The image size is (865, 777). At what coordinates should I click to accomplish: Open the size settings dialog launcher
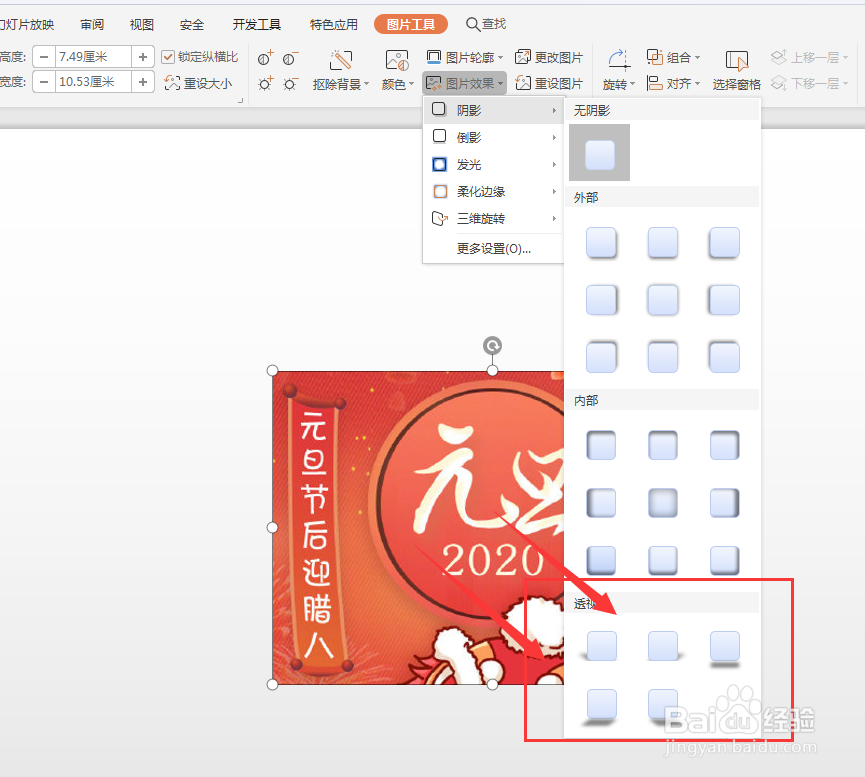pyautogui.click(x=241, y=100)
